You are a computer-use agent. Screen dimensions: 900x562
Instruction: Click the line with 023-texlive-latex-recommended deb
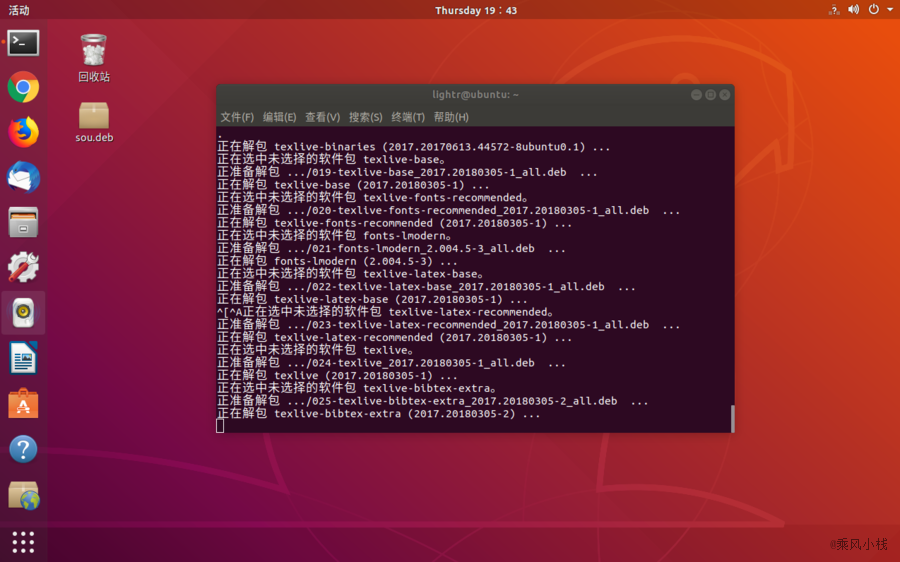tap(448, 325)
